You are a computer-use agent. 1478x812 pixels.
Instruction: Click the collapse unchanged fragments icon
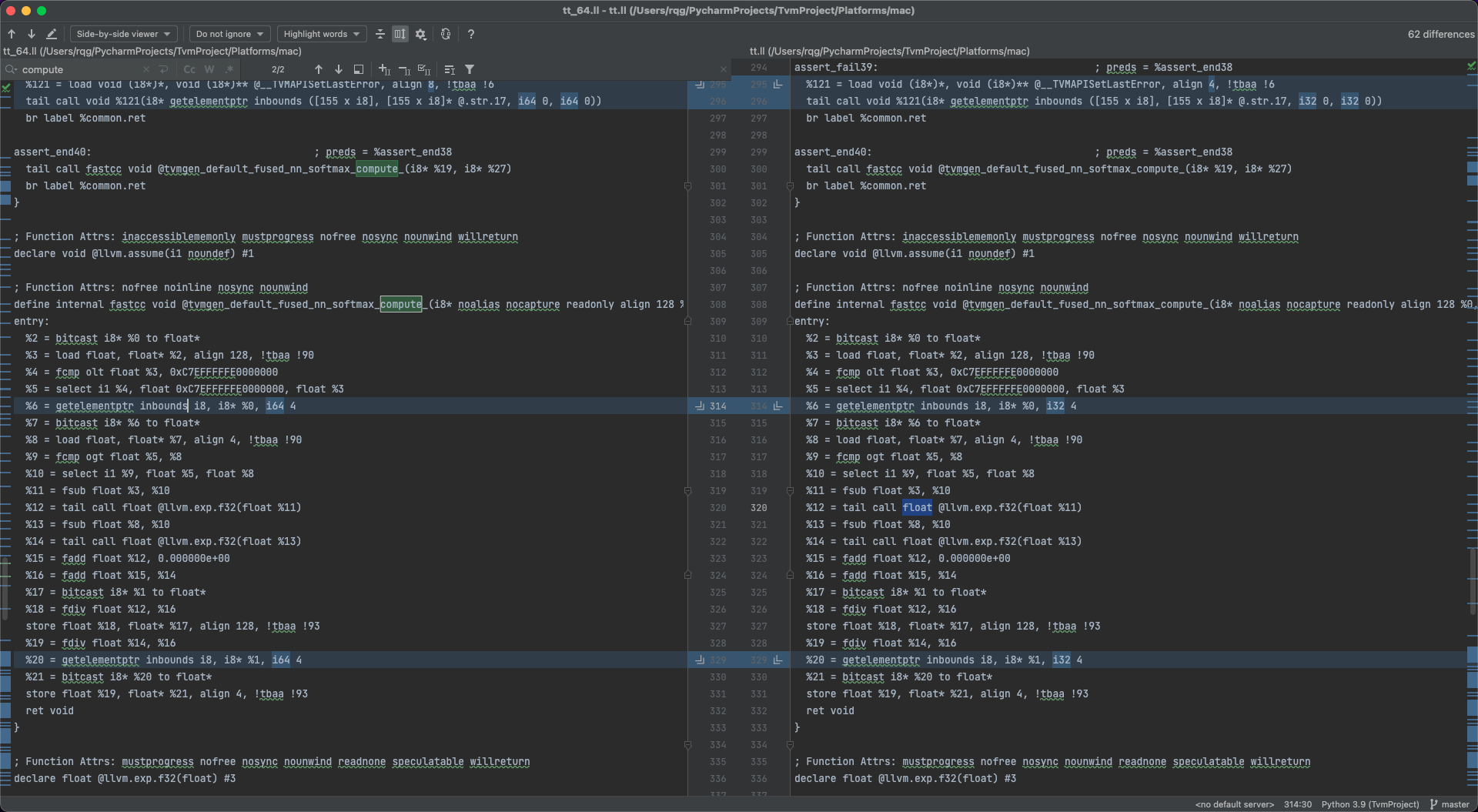[380, 34]
